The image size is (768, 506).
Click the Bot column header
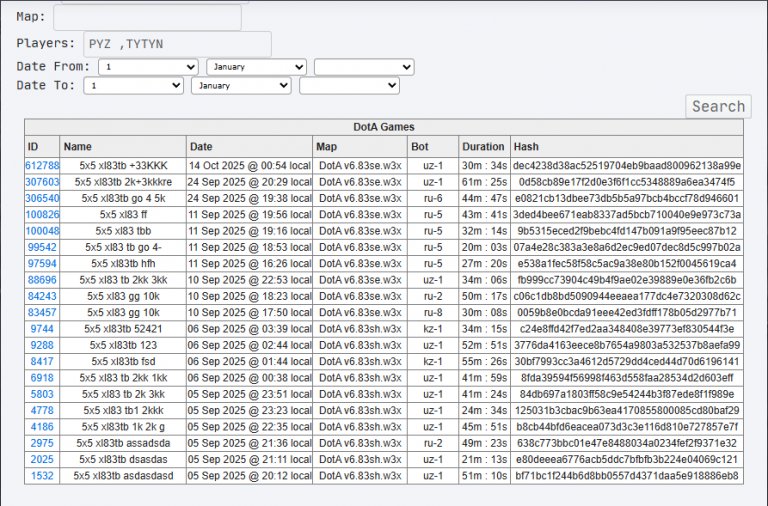(433, 146)
